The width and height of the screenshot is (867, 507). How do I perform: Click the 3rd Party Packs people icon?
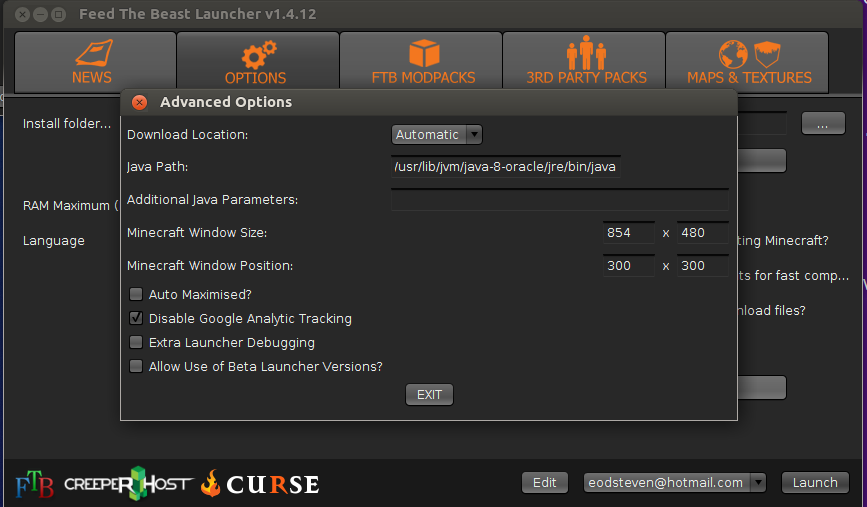[586, 53]
